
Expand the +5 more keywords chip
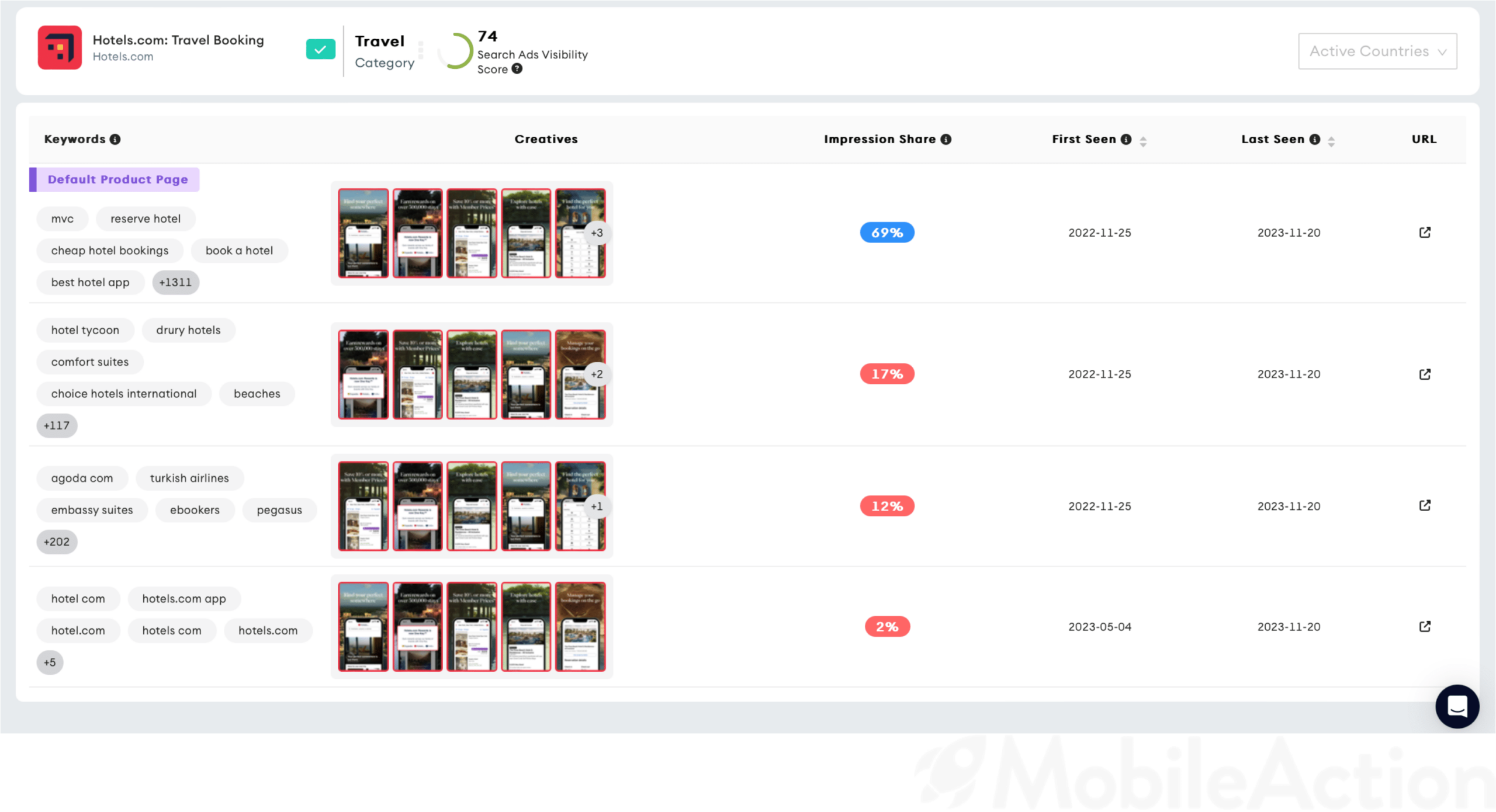50,662
